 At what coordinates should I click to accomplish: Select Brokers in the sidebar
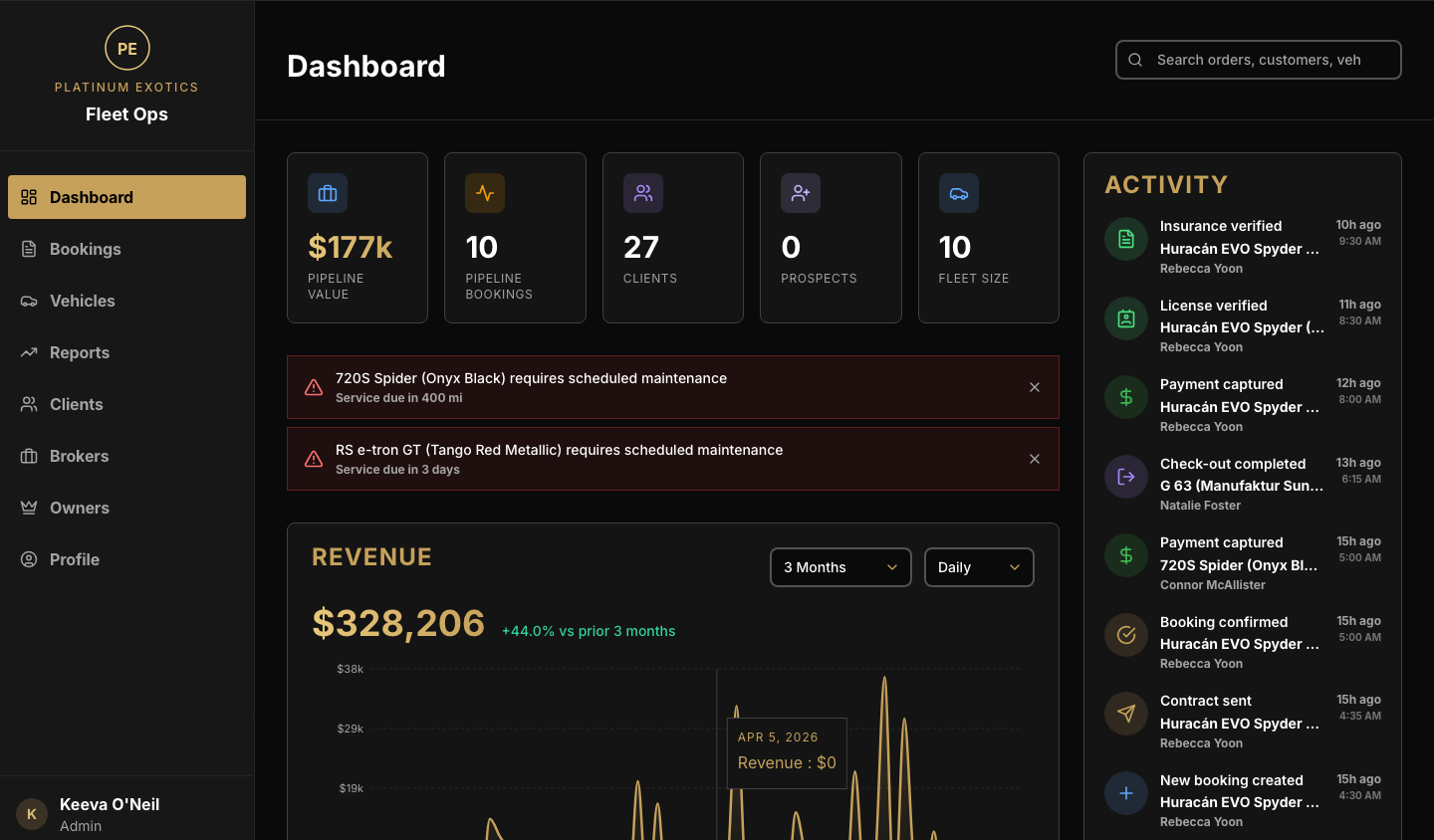coord(126,456)
